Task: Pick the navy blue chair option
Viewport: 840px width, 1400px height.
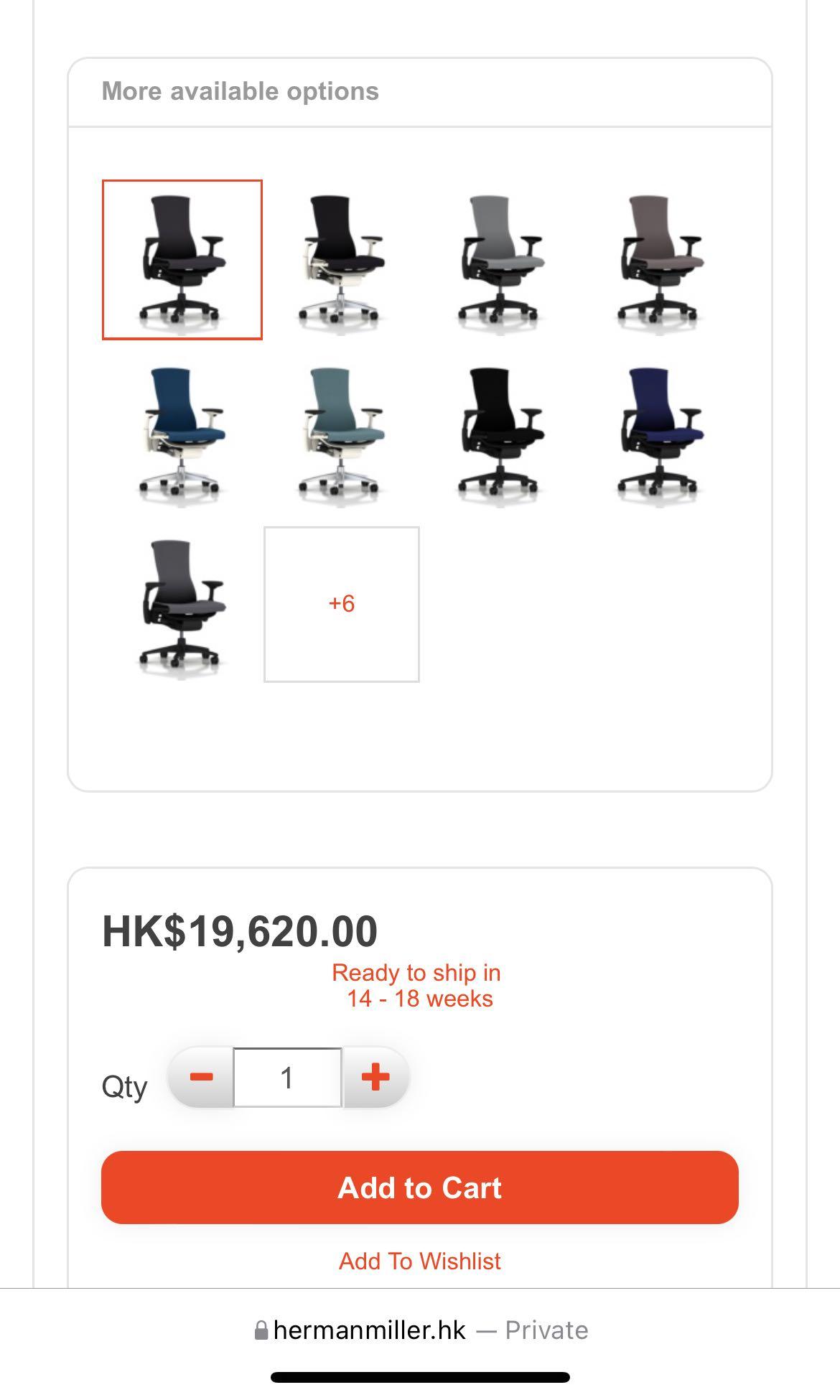Action: click(661, 432)
